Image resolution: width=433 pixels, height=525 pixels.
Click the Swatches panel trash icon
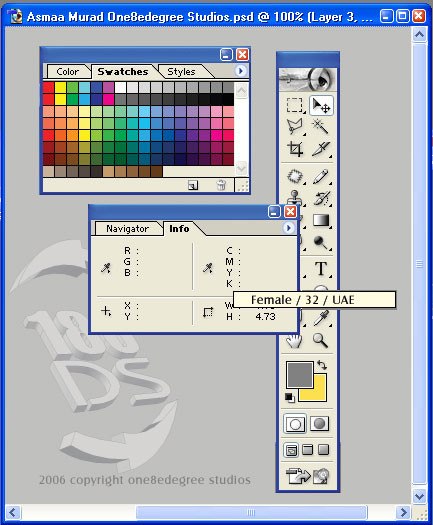221,185
